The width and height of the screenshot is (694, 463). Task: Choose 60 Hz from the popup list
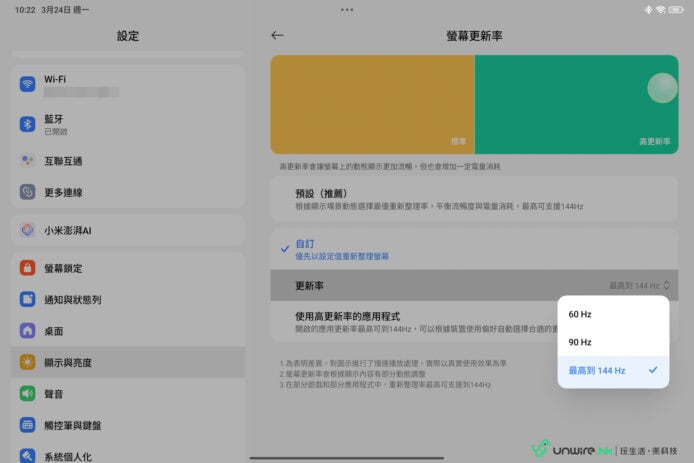click(x=580, y=314)
